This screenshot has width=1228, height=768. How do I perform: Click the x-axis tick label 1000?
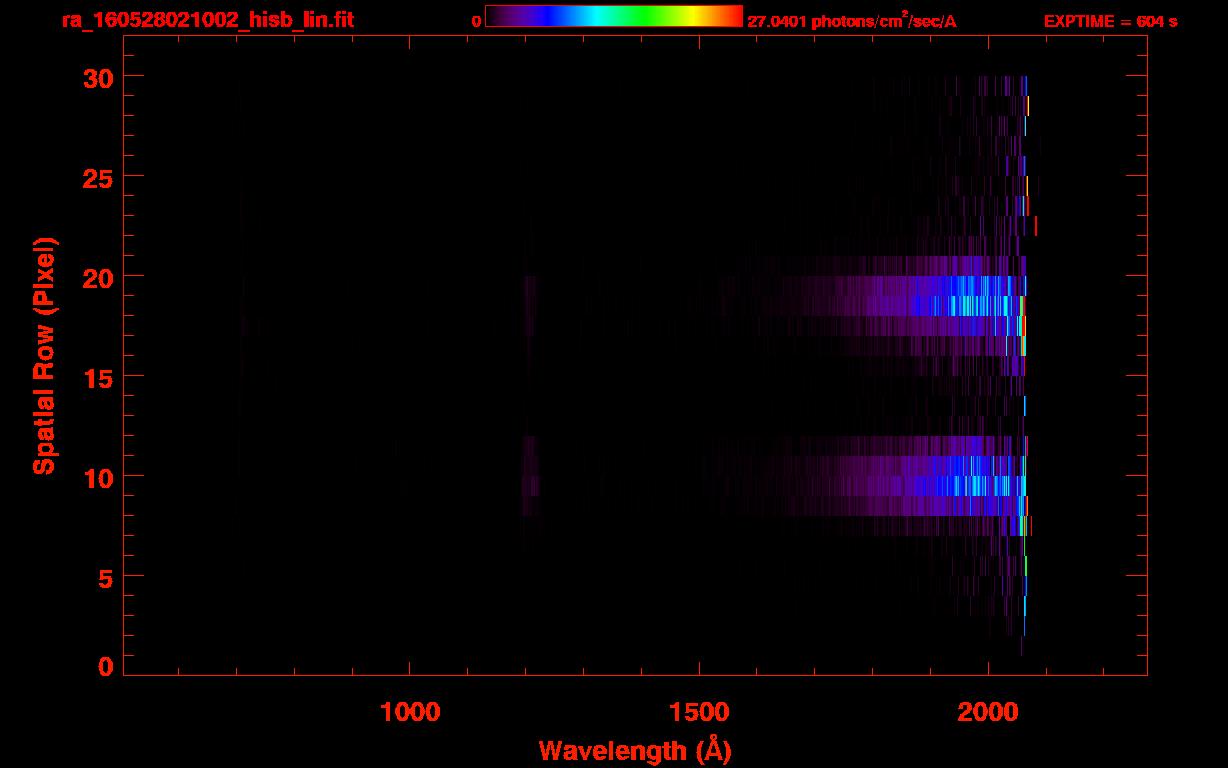tap(410, 712)
